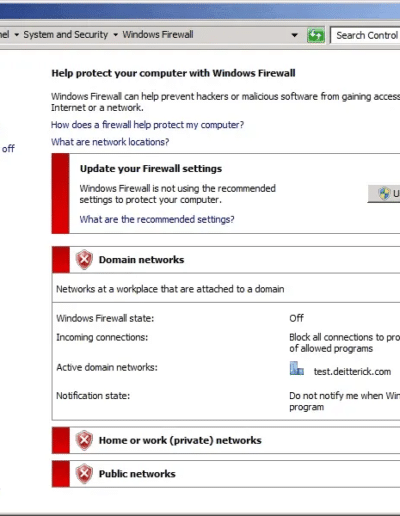Viewport: 400px width, 516px height.
Task: Click the test.deitterick.com network icon
Action: pos(296,369)
